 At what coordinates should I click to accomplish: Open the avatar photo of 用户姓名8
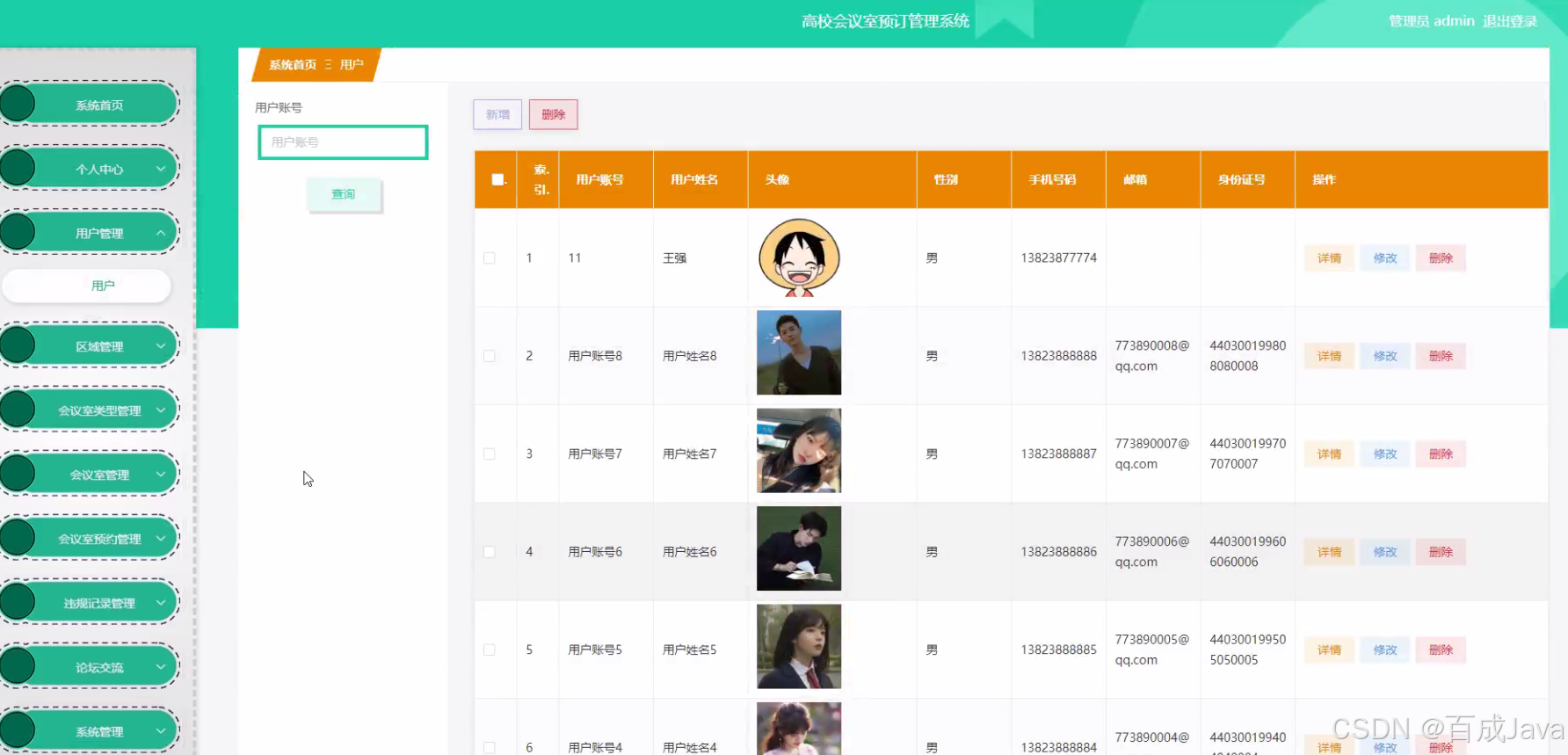799,352
